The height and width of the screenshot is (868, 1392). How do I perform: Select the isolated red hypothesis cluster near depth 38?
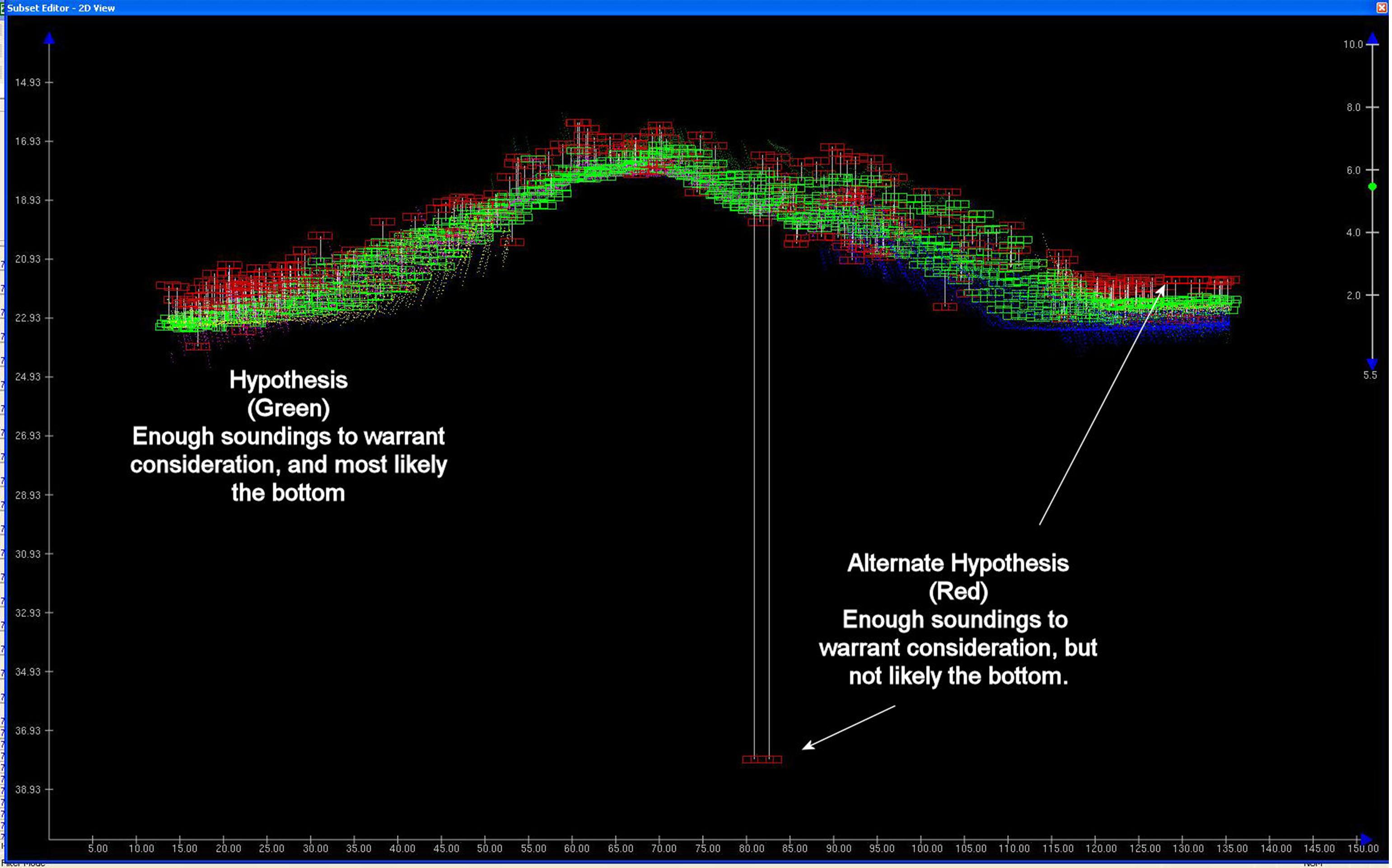click(762, 759)
